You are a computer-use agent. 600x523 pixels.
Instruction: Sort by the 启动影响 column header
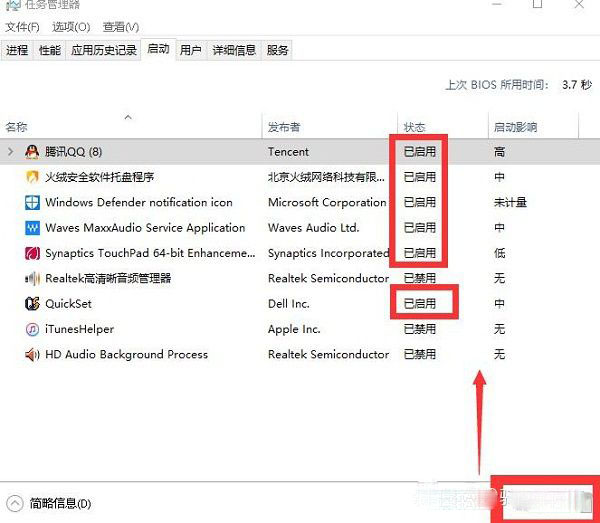click(x=515, y=127)
